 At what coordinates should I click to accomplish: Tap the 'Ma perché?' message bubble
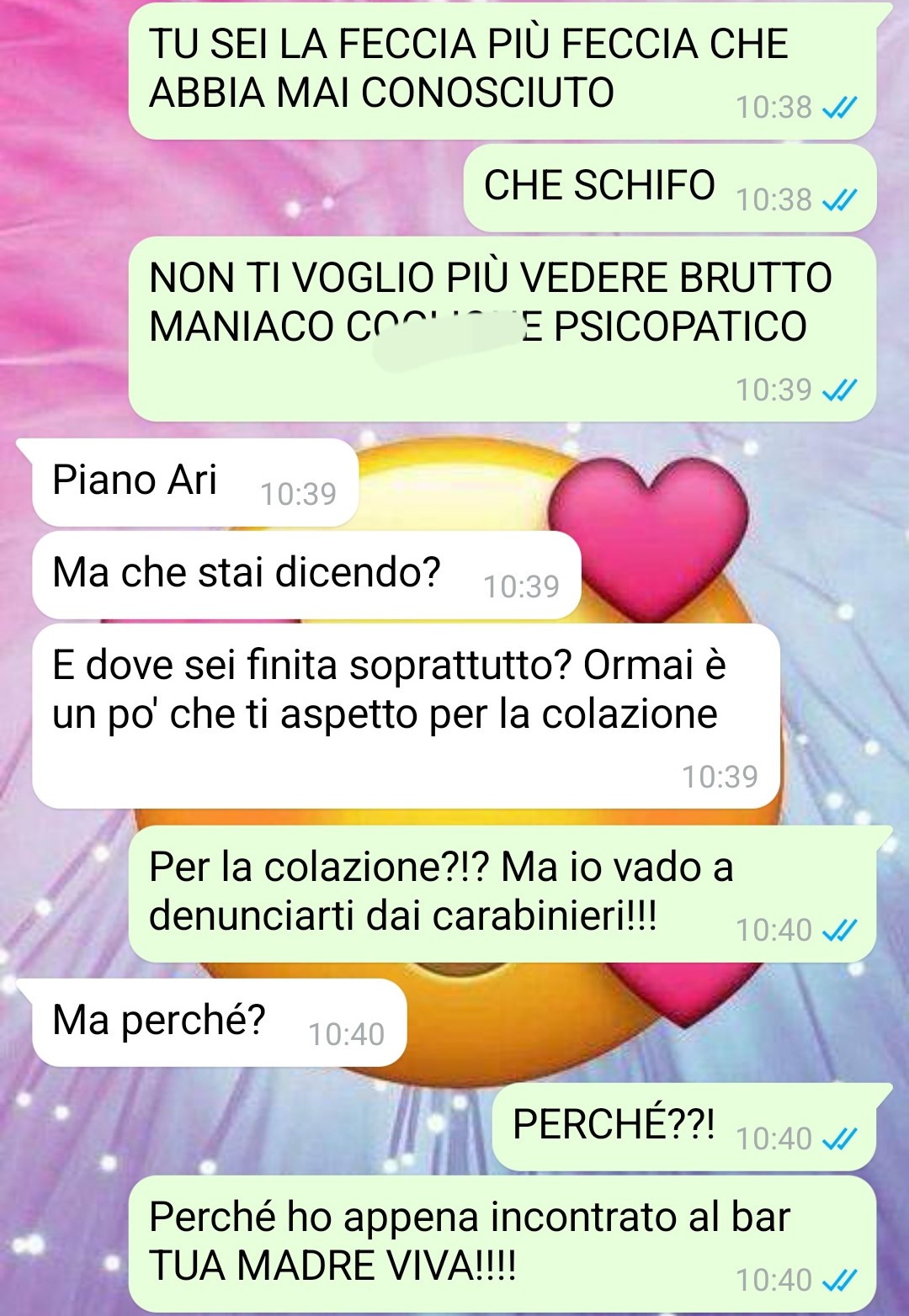[219, 1022]
